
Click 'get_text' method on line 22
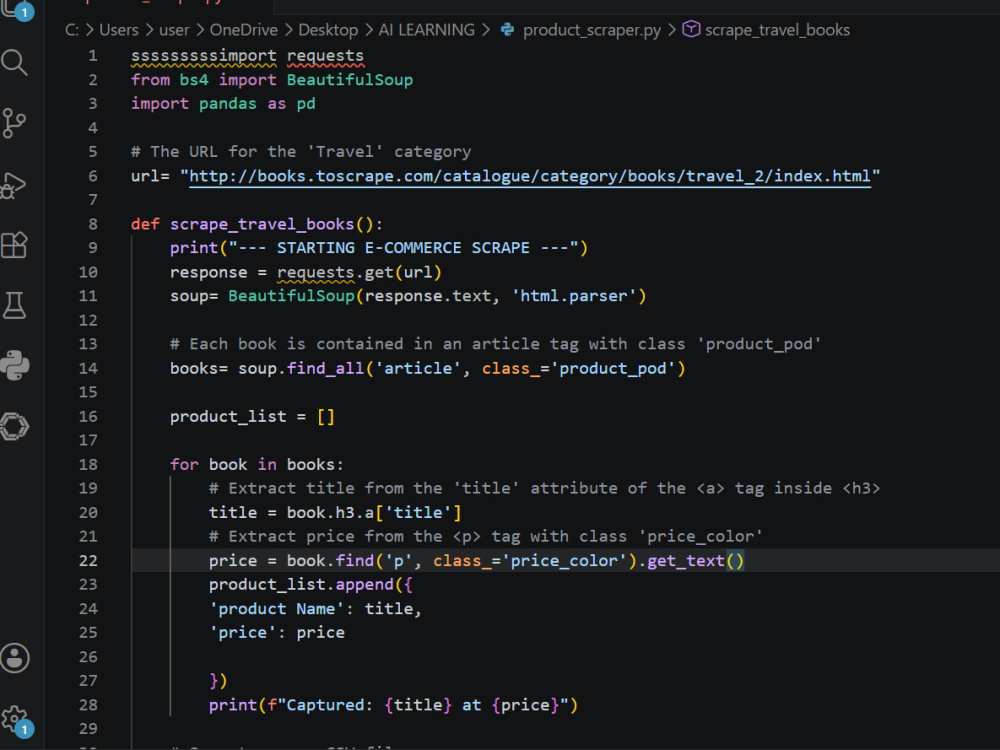[686, 561]
